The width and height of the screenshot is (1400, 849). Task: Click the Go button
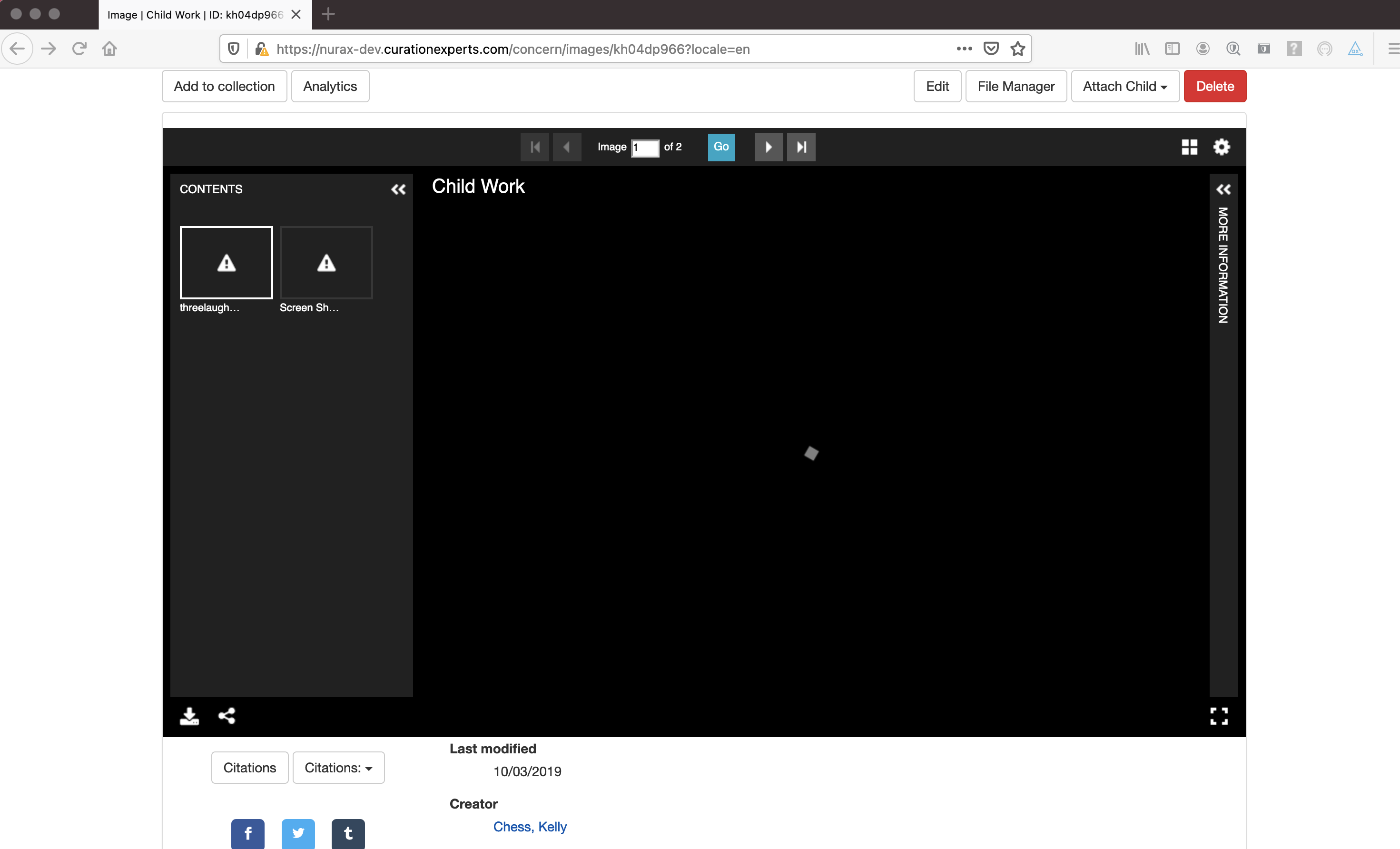point(721,147)
